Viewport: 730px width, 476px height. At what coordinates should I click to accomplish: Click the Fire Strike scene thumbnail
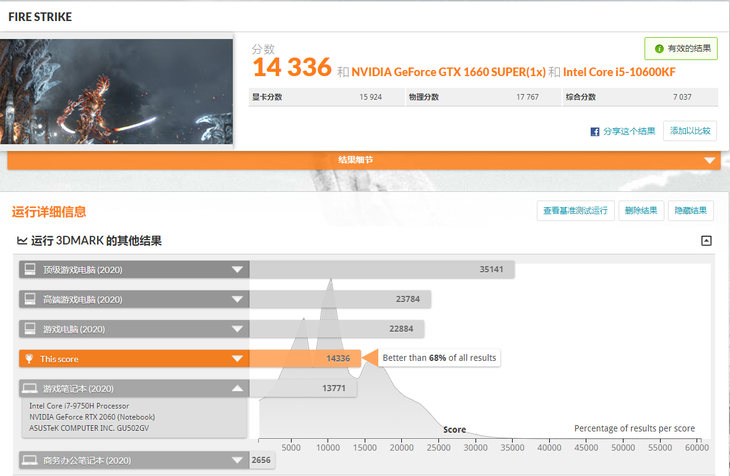pos(116,91)
